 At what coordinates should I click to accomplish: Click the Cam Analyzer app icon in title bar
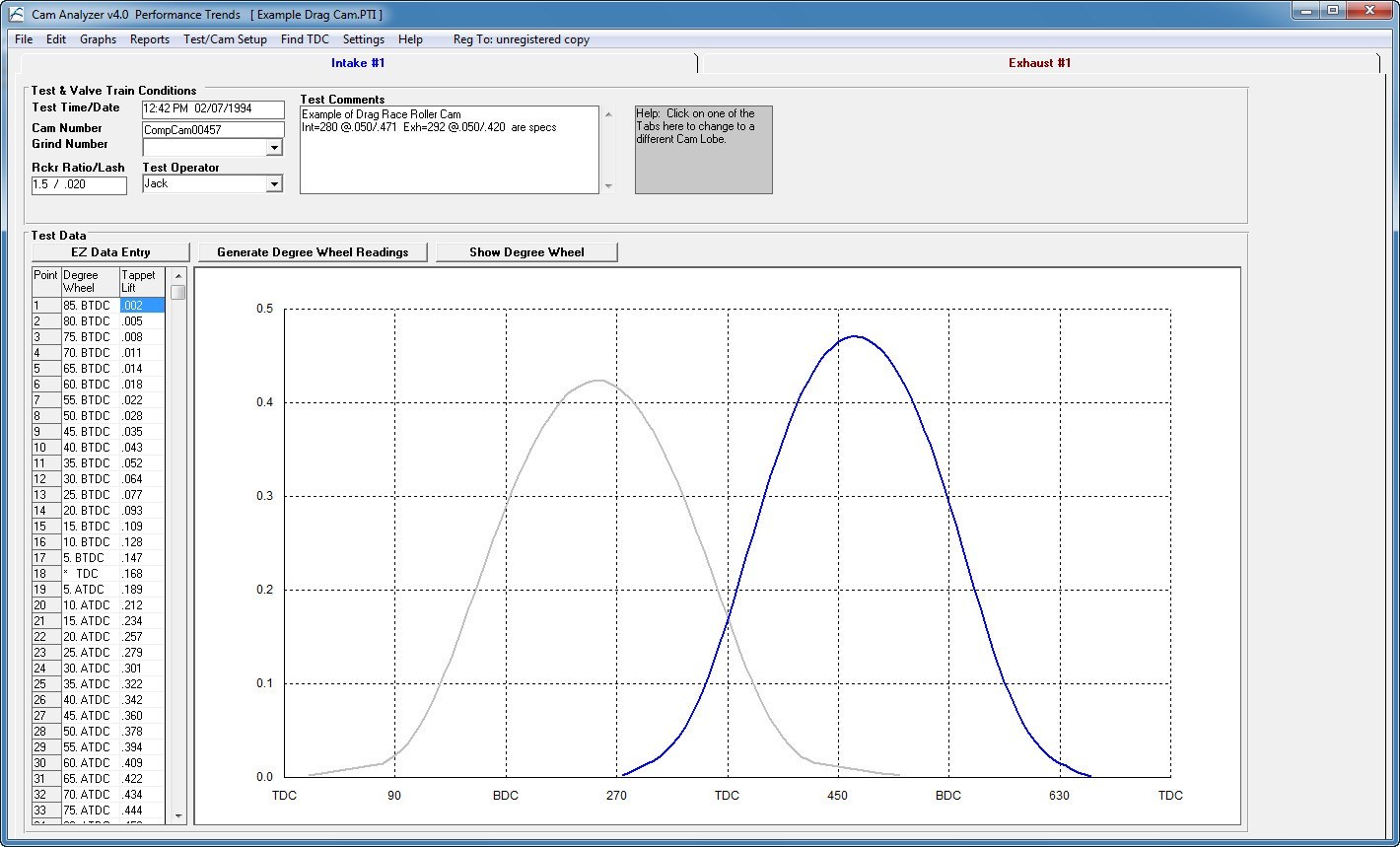pyautogui.click(x=16, y=14)
